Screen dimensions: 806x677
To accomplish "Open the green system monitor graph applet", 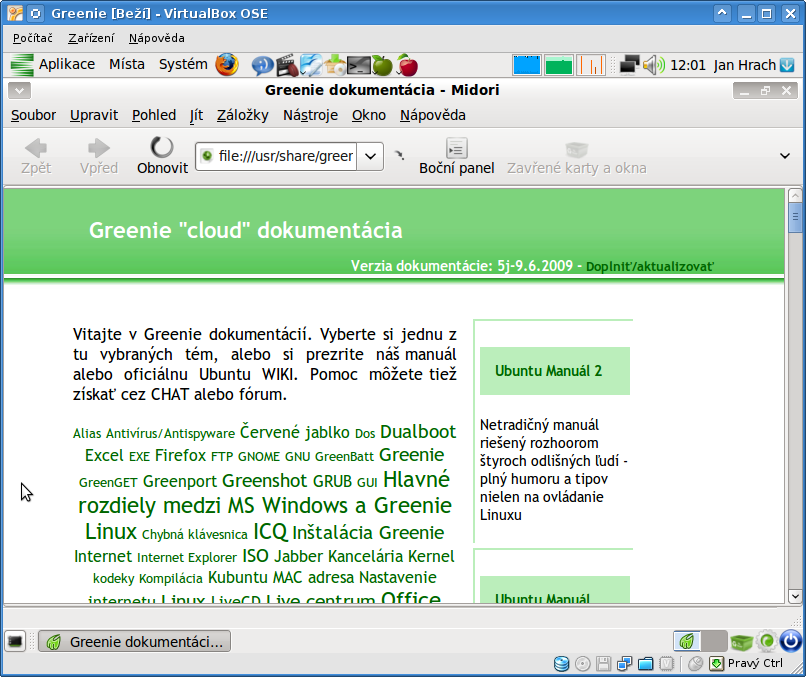I will (x=559, y=65).
